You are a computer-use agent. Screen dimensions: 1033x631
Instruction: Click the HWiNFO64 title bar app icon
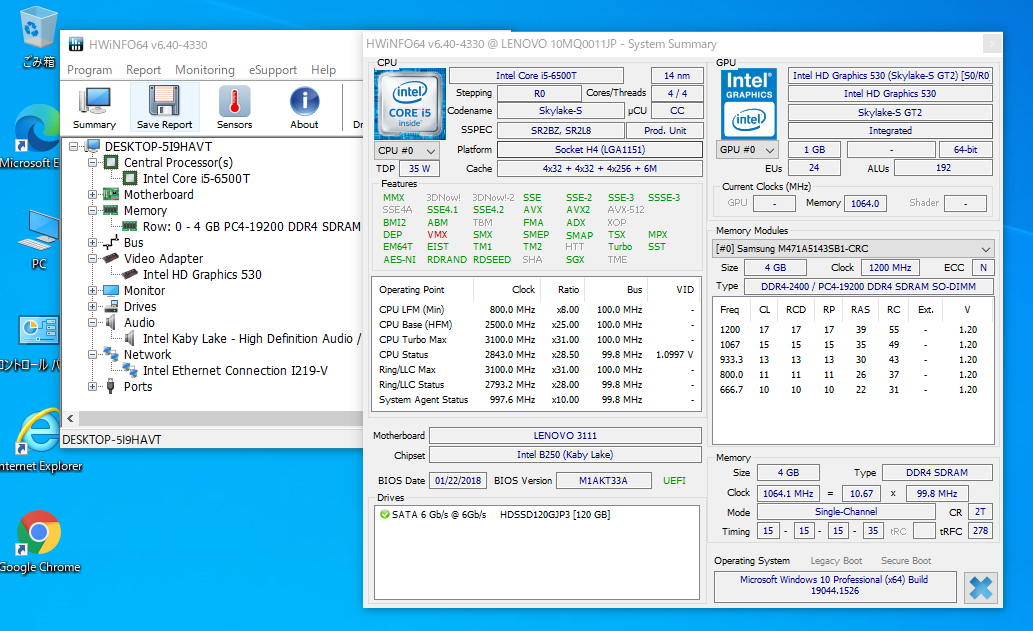[76, 44]
